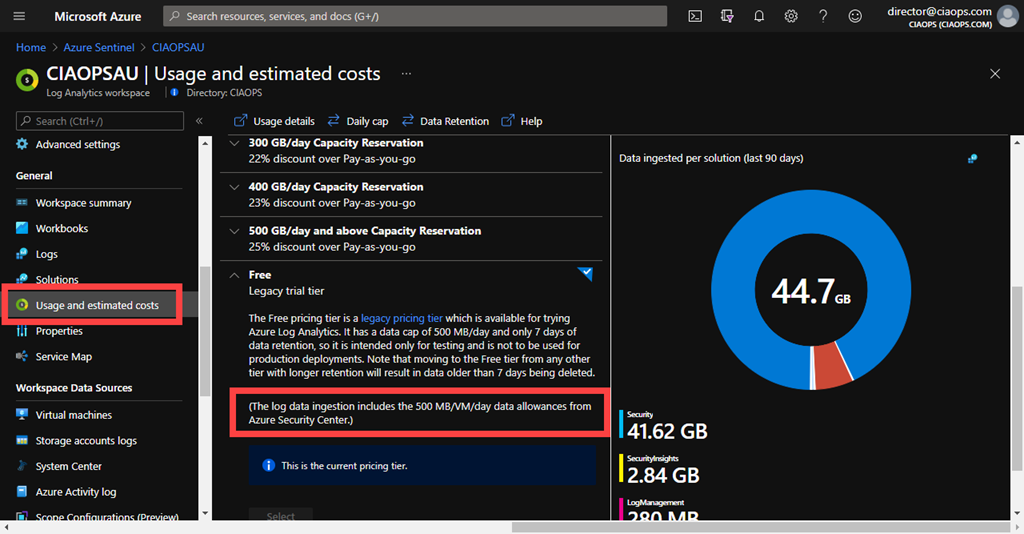Select Workbooks in the left menu
1024x534 pixels.
click(62, 228)
